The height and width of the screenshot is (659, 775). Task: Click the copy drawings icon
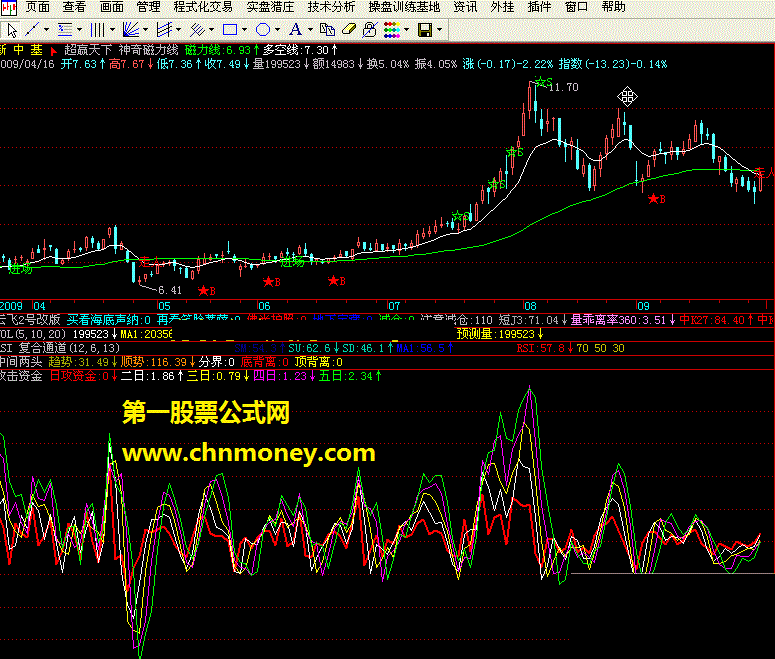(x=327, y=30)
